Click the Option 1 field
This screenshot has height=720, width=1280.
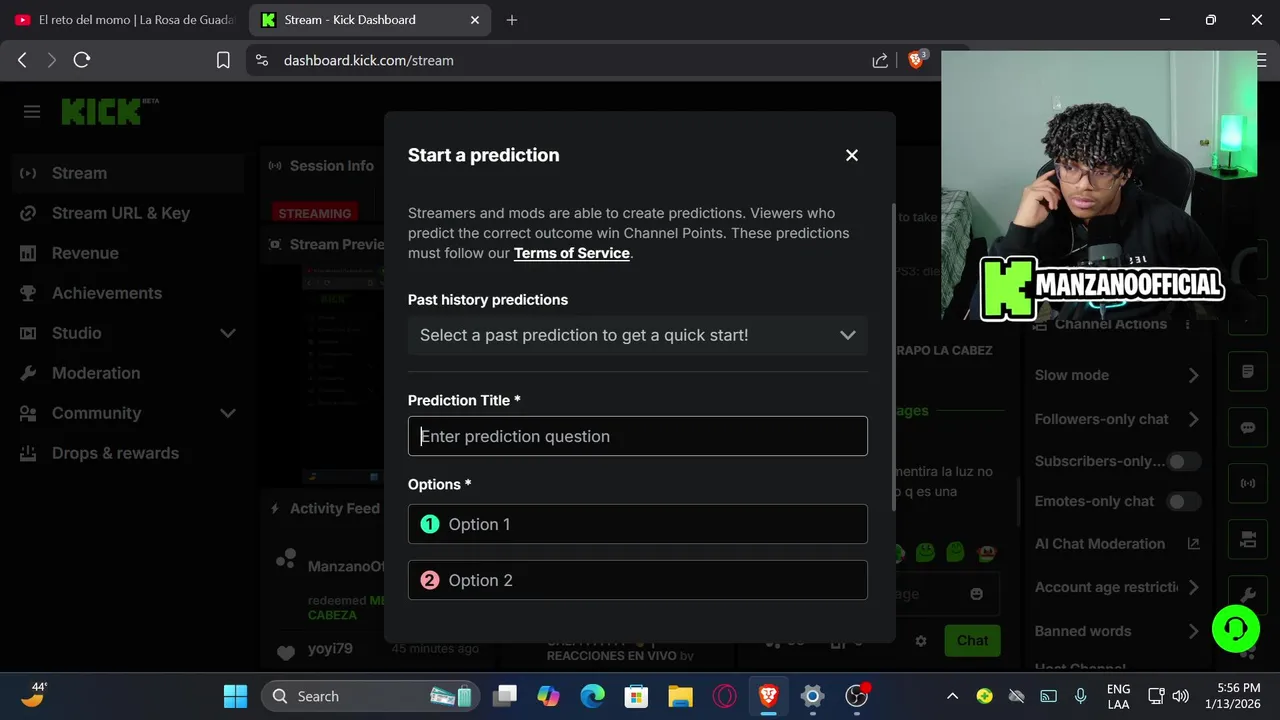point(637,524)
